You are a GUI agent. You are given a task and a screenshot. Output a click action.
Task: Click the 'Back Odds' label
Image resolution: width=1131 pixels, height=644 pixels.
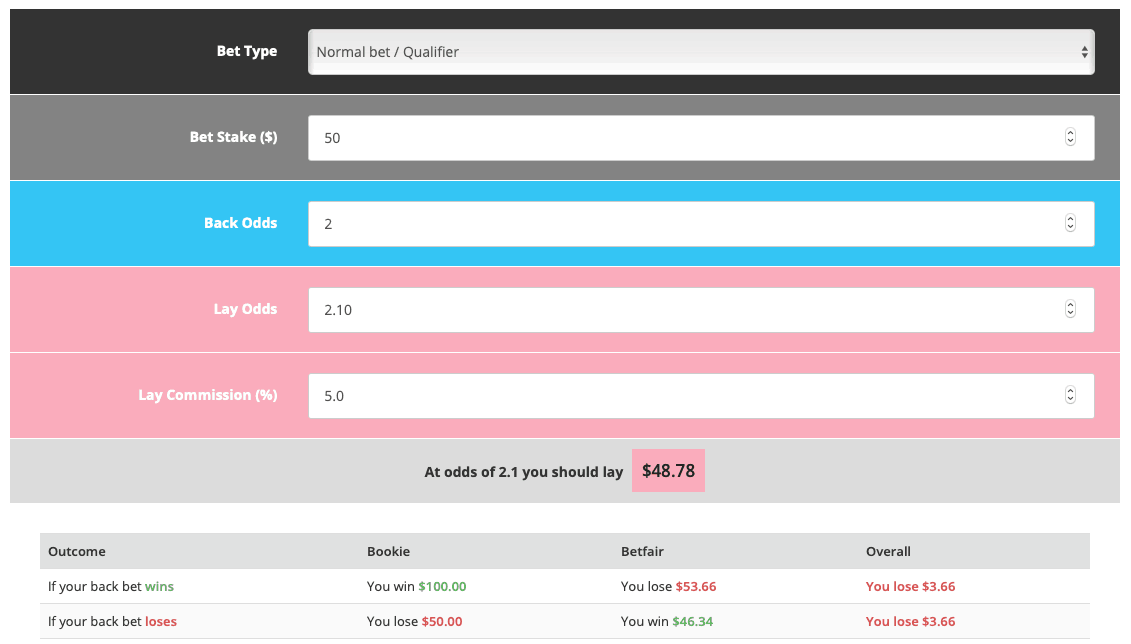click(240, 223)
